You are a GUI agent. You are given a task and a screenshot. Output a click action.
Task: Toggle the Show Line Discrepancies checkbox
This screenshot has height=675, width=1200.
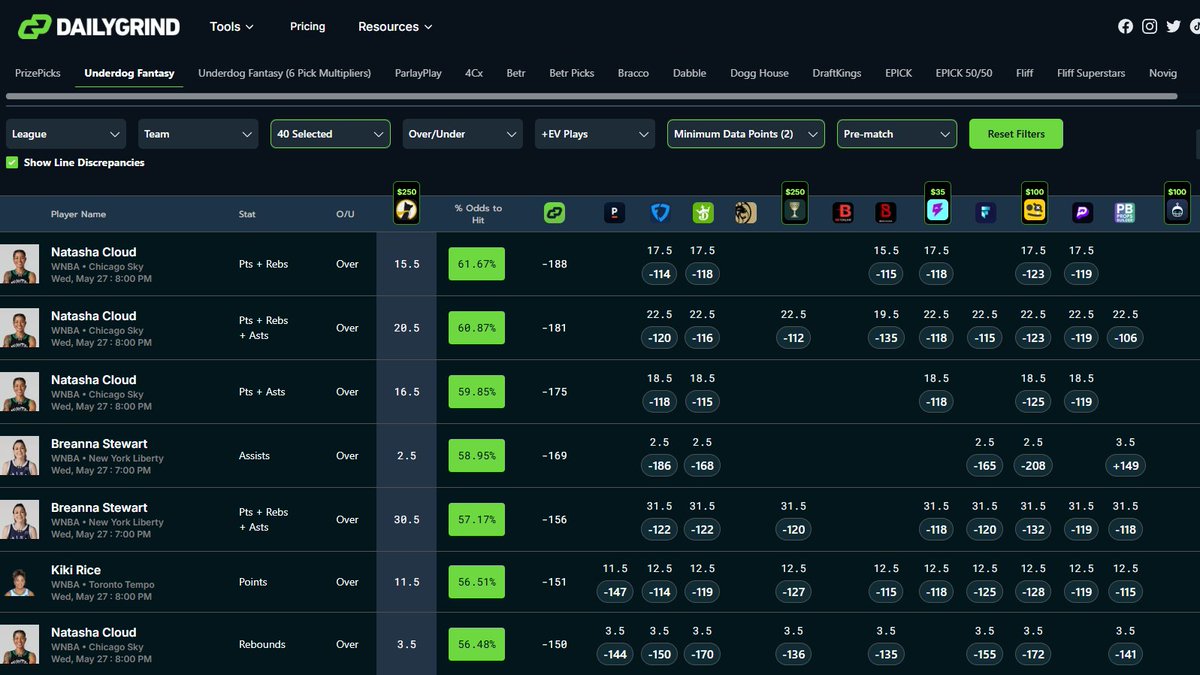pos(12,162)
